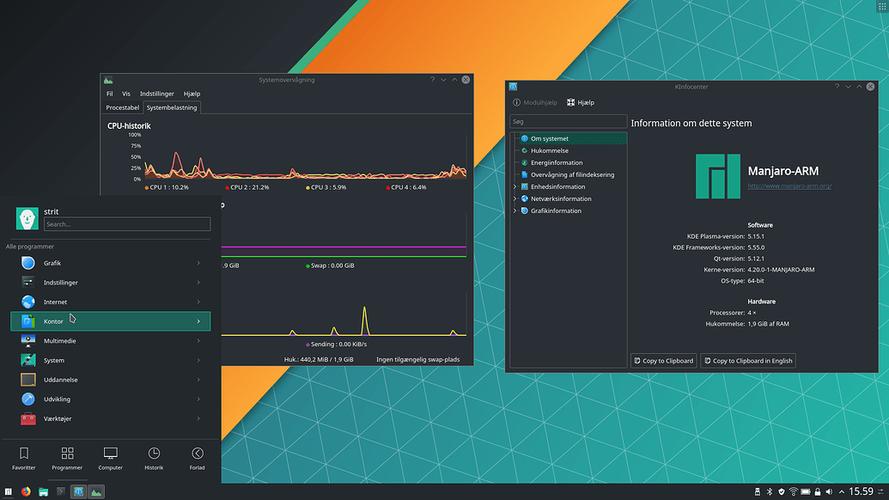
Task: Click the Copy to Clipboard button
Action: (x=663, y=361)
